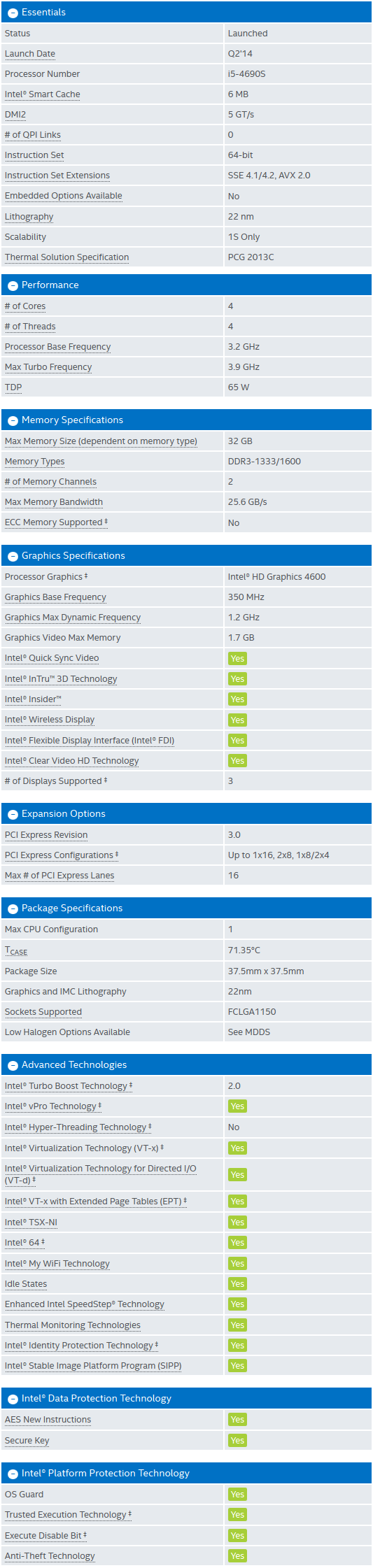Viewport: 373px width, 1568px height.
Task: Collapse the Performance section minus icon
Action: (x=13, y=286)
